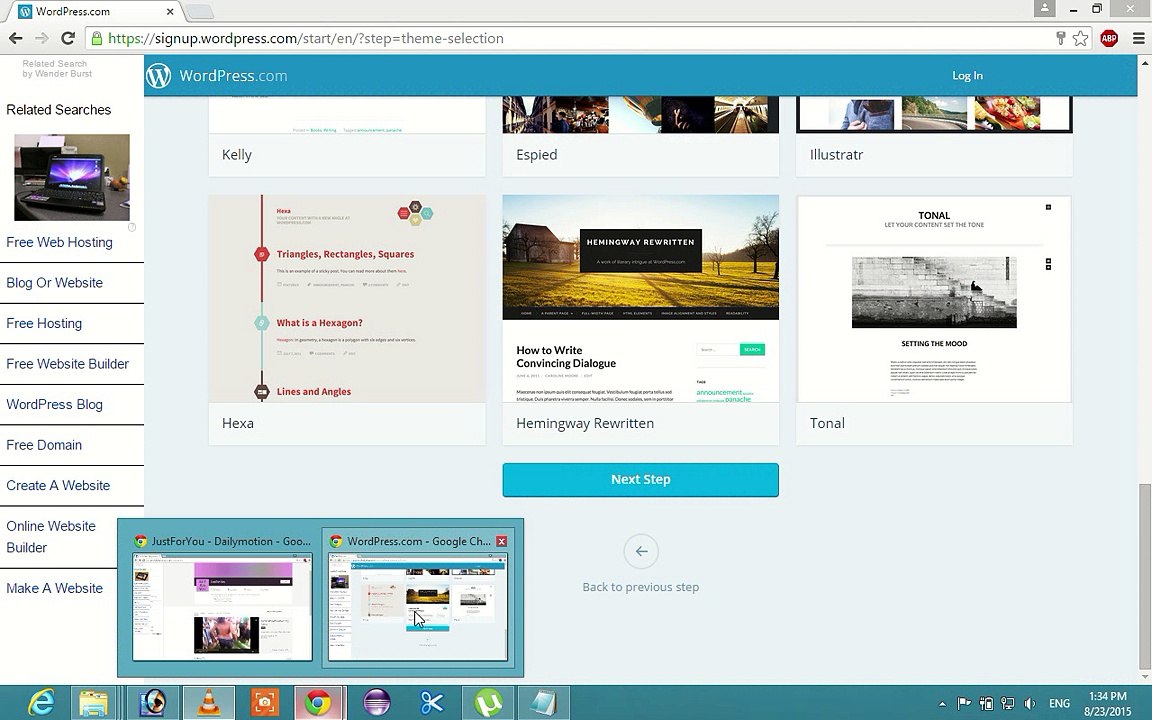The height and width of the screenshot is (720, 1152).
Task: Open Free Hosting related search
Action: 44,323
